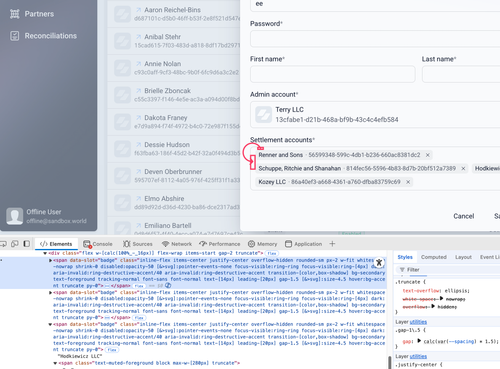The width and height of the screenshot is (500, 369).
Task: Open the utilities layer link above .gap-1\.5
Action: coord(418,322)
